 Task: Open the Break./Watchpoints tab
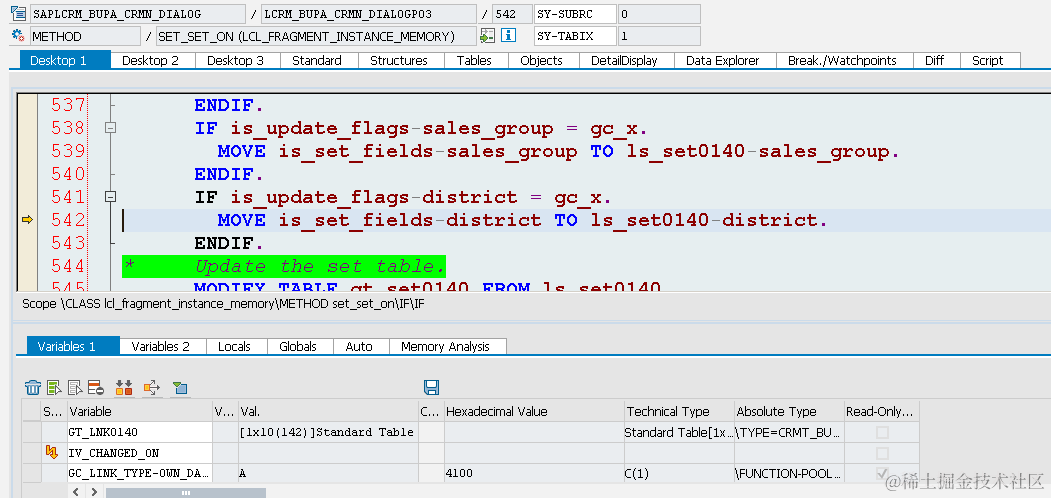point(845,60)
